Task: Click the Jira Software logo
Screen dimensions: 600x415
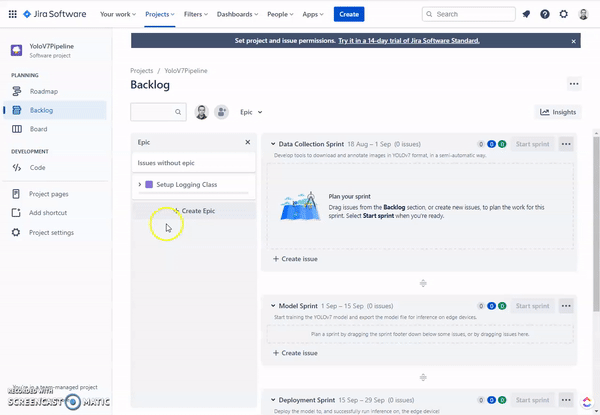Action: pyautogui.click(x=55, y=14)
